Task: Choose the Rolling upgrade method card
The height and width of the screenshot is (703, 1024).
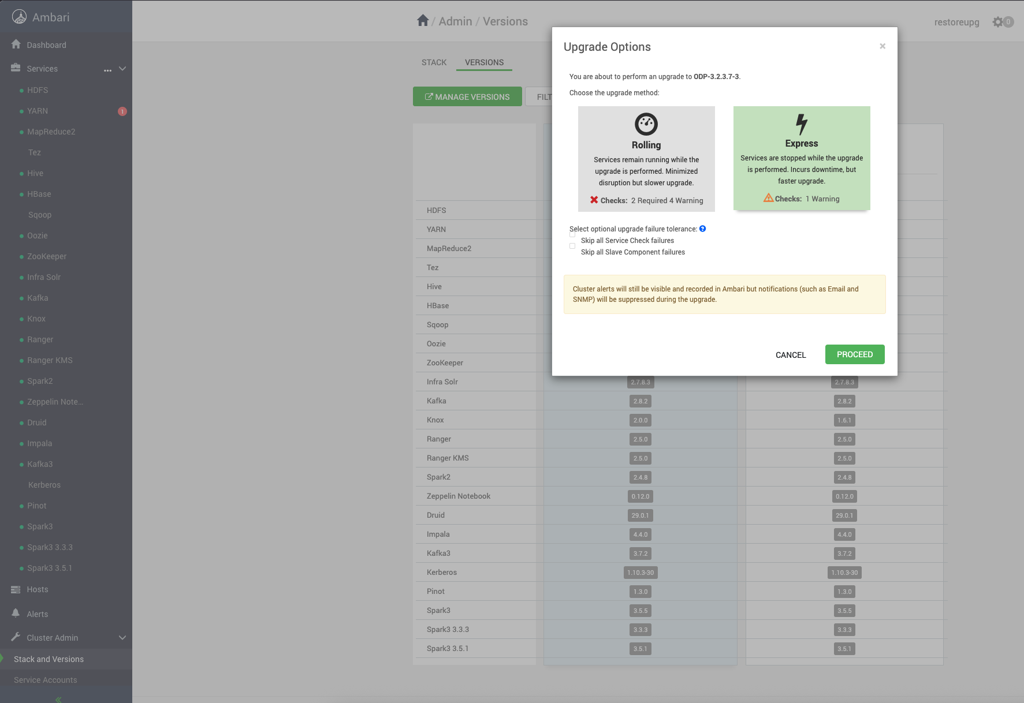Action: pyautogui.click(x=646, y=159)
